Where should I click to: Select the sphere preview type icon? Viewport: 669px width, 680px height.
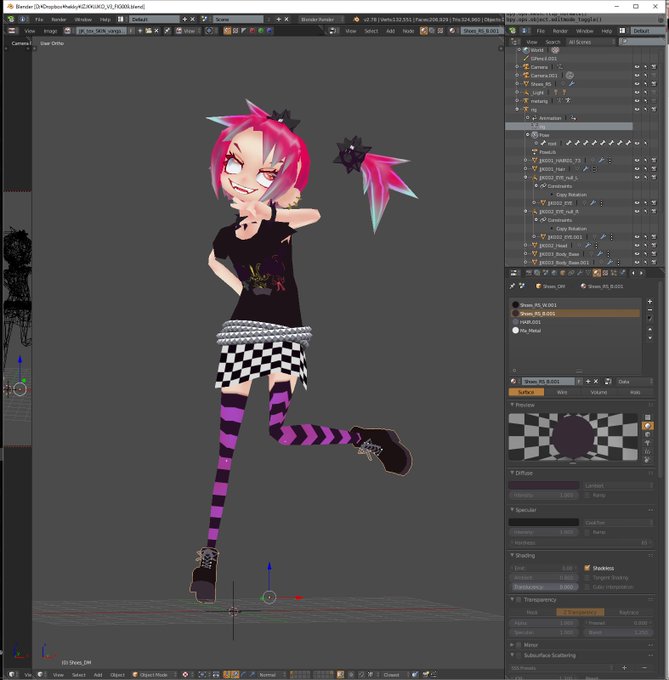click(x=647, y=426)
